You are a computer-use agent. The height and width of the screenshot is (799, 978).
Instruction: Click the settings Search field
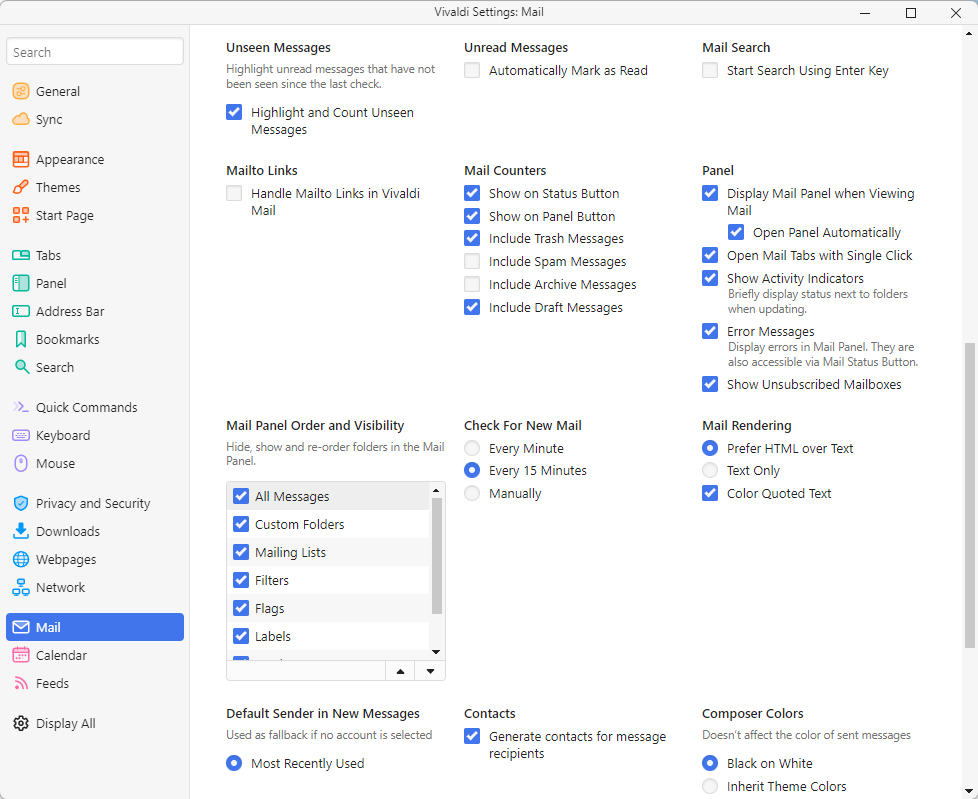95,52
